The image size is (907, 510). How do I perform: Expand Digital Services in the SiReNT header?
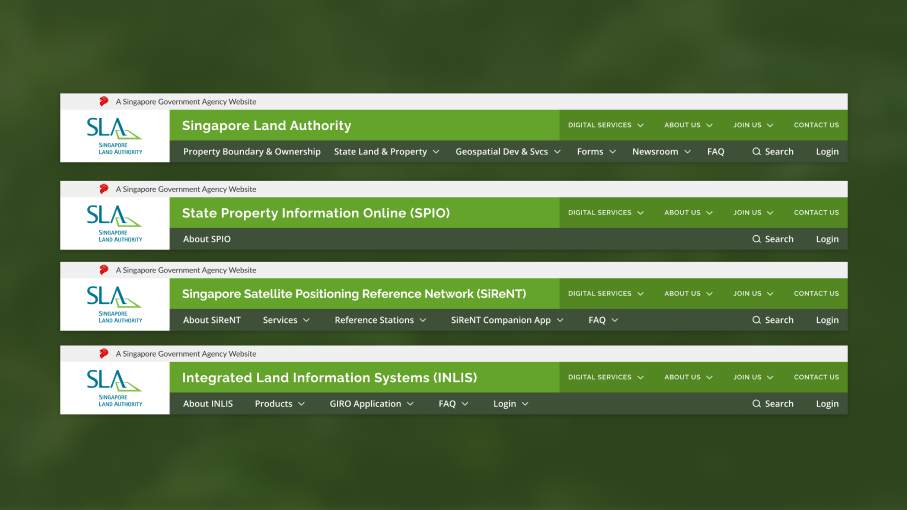pyautogui.click(x=606, y=294)
